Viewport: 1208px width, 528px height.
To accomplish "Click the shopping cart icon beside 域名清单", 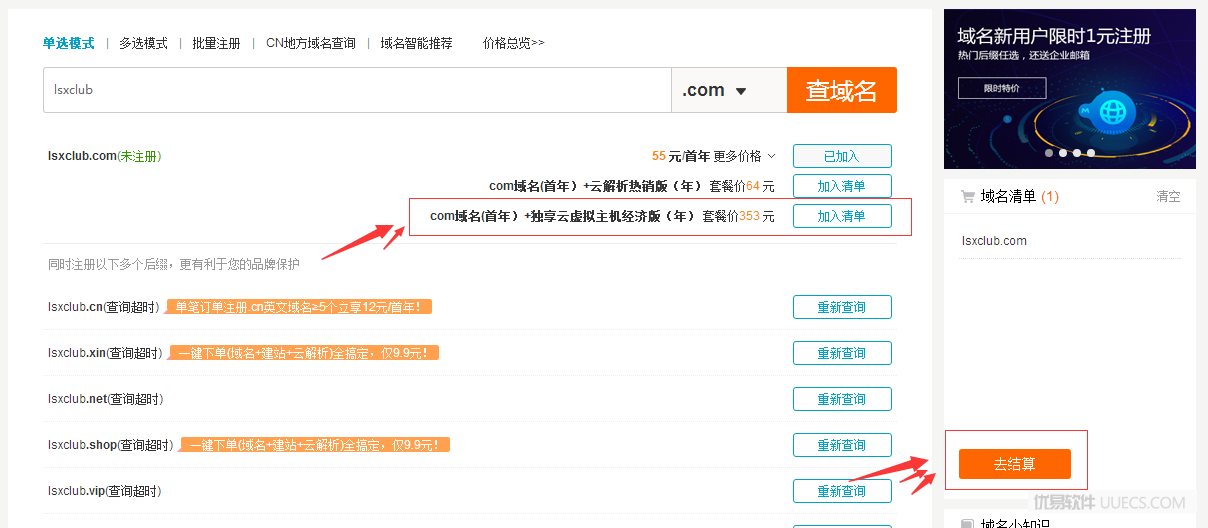I will (967, 196).
